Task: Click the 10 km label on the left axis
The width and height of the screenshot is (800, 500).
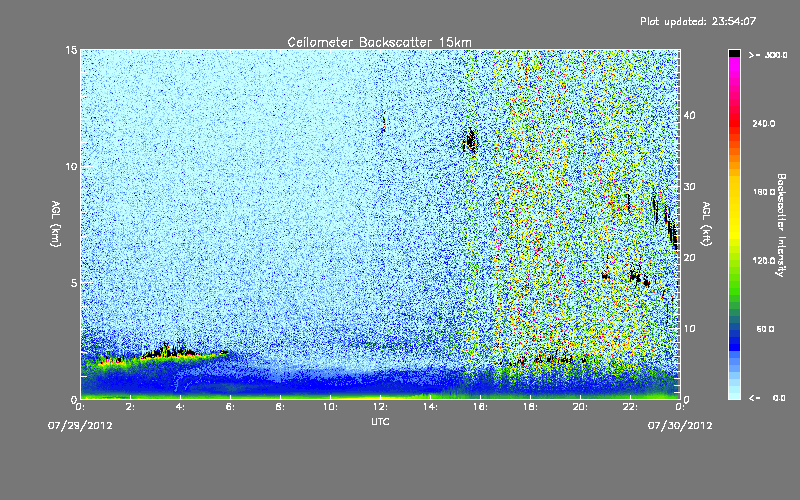Action: click(x=70, y=166)
